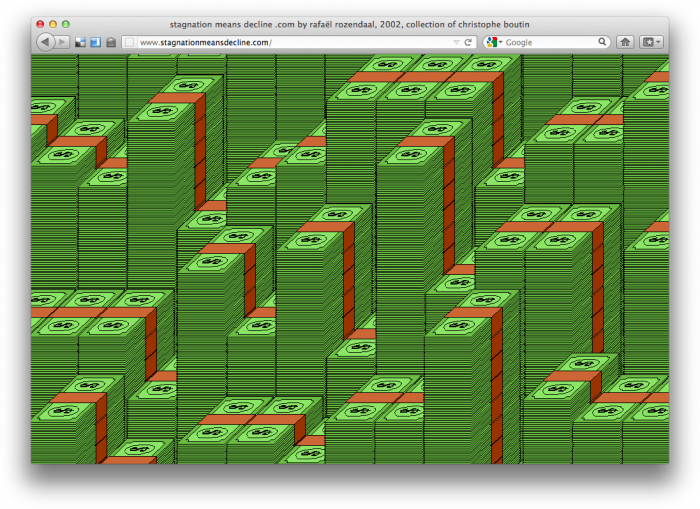Click the magnifying glass search icon
Viewport: 700px width, 509px height.
(x=602, y=42)
